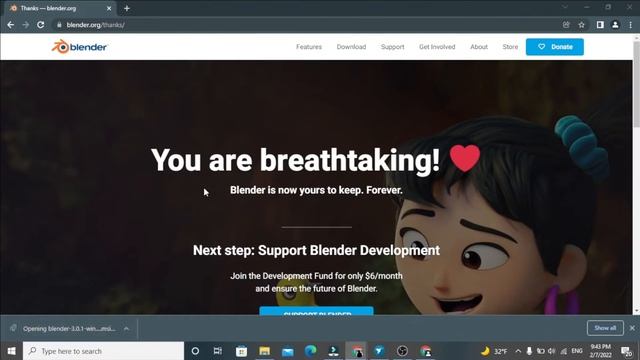
Task: Click the blue Donate button
Action: click(x=555, y=47)
